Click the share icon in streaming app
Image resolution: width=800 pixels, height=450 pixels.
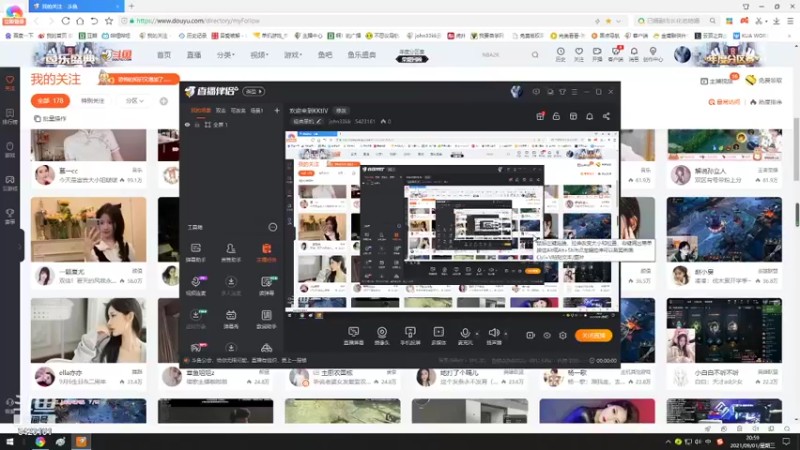point(606,116)
